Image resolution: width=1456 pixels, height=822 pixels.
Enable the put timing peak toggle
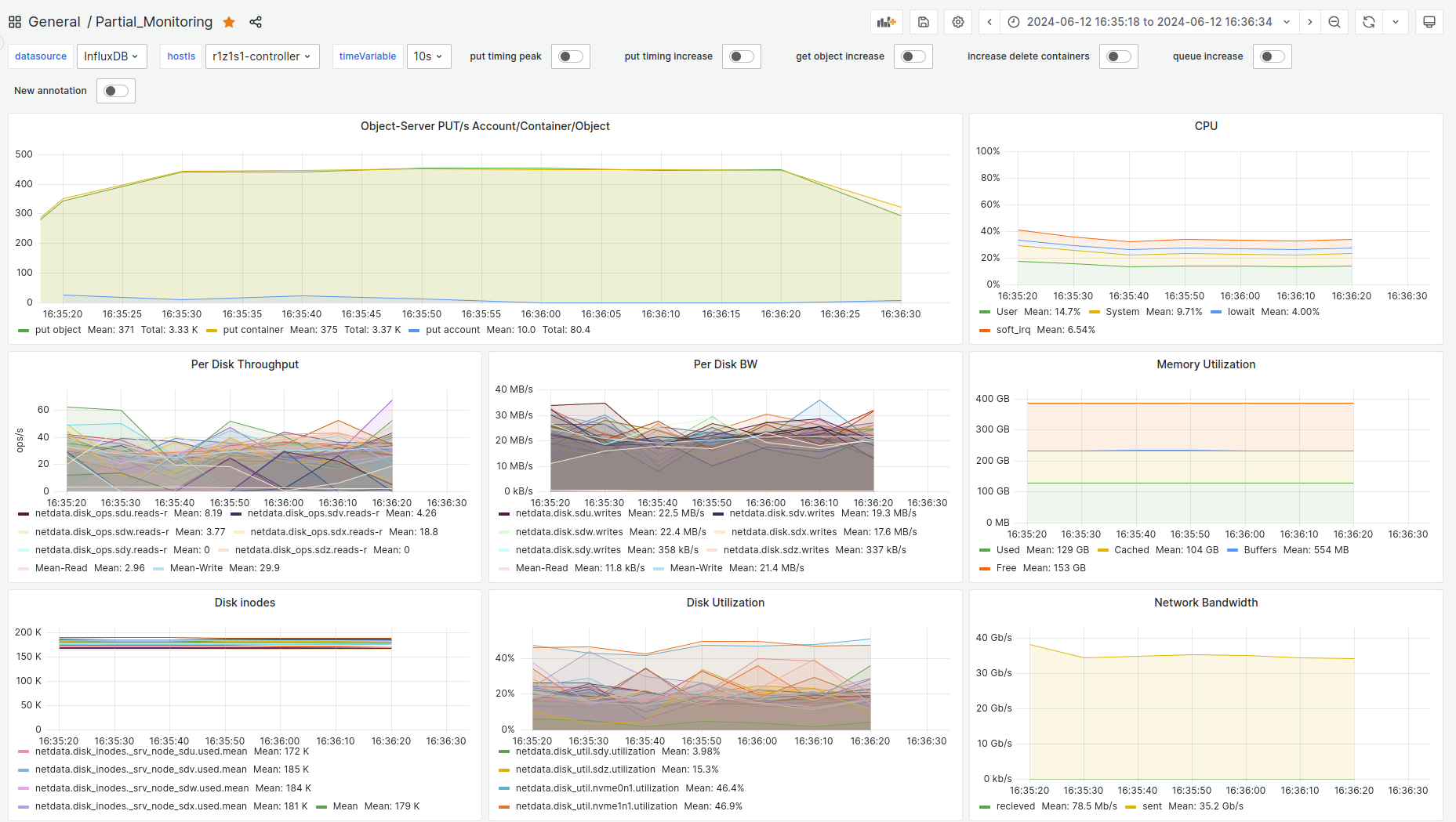pos(571,56)
